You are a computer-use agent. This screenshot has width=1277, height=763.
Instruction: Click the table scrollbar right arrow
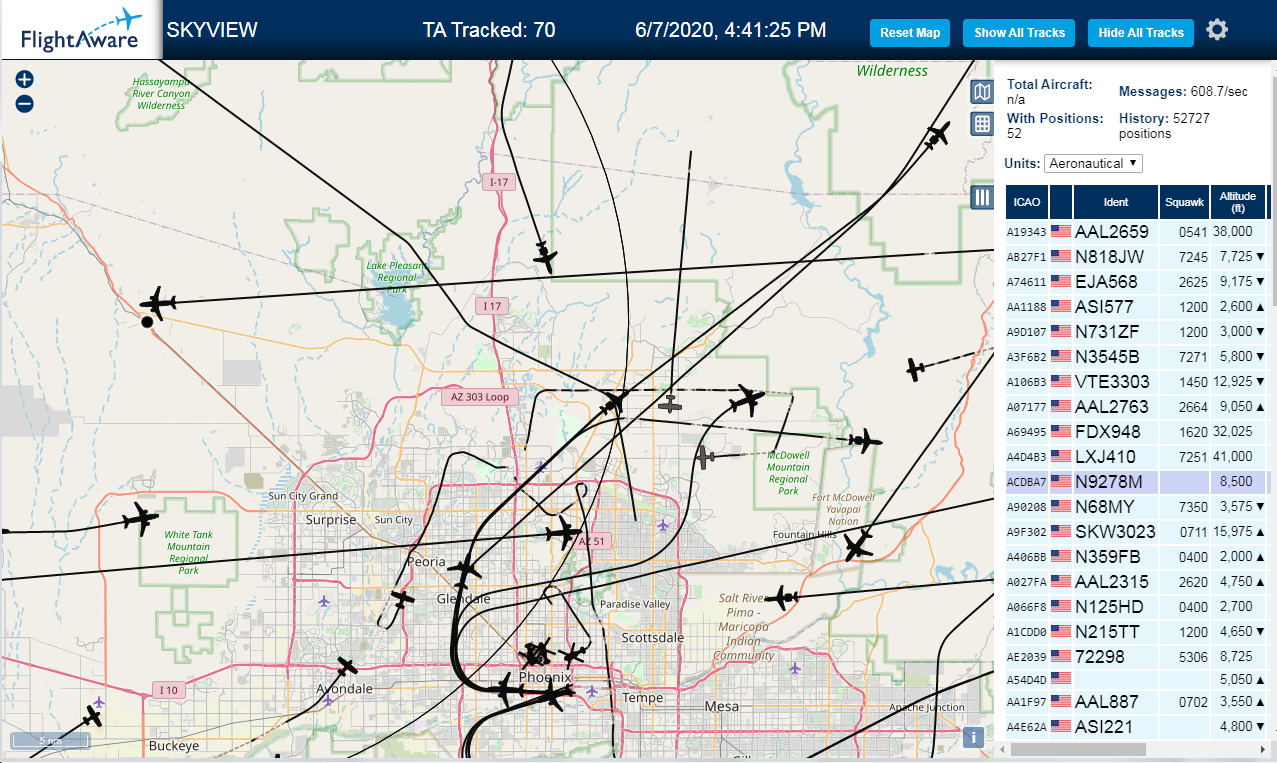coord(1263,749)
